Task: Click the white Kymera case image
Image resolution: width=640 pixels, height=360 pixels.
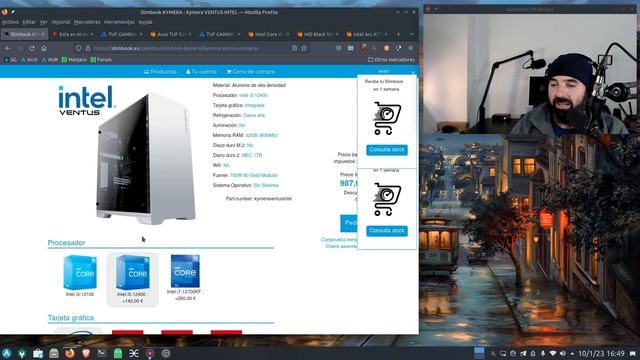Action: click(146, 158)
